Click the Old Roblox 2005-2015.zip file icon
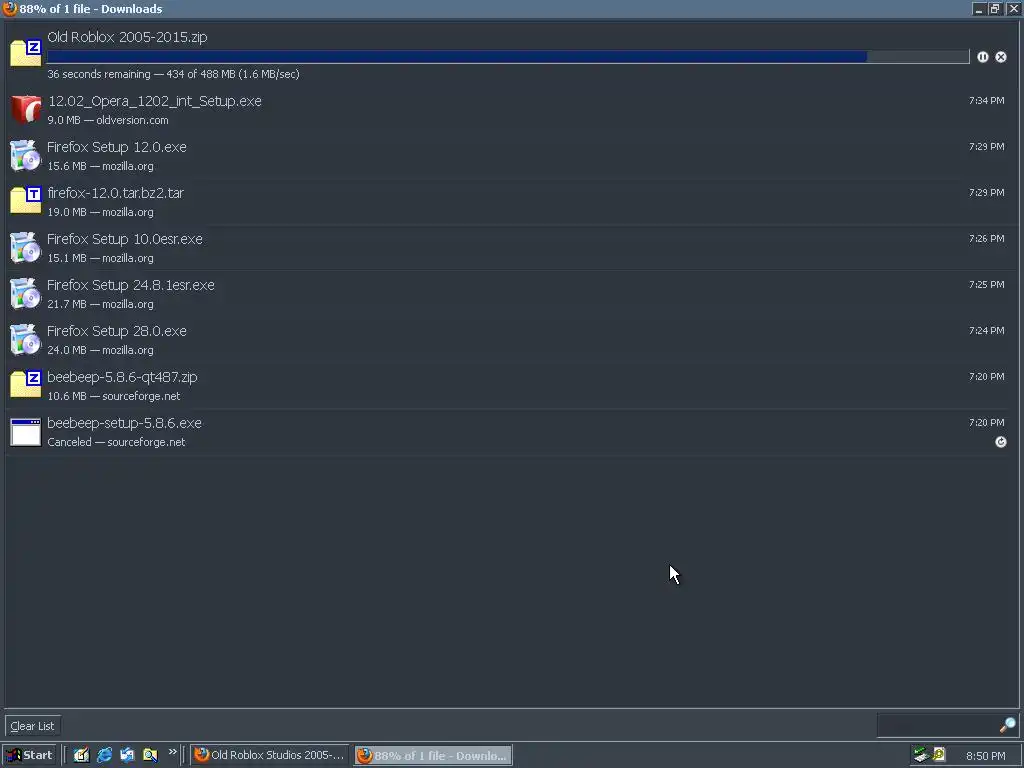 coord(25,53)
